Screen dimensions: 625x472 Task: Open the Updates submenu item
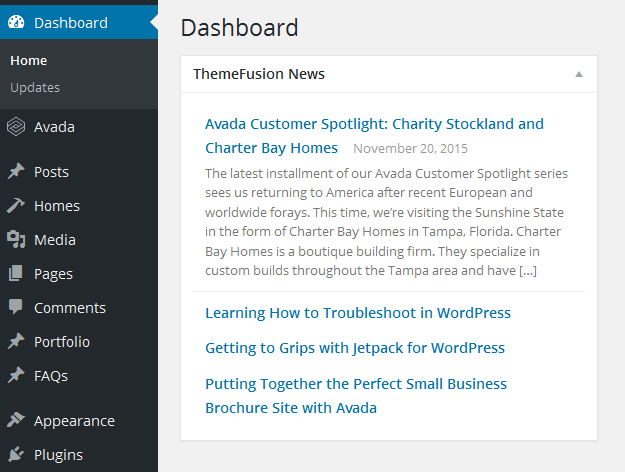35,87
